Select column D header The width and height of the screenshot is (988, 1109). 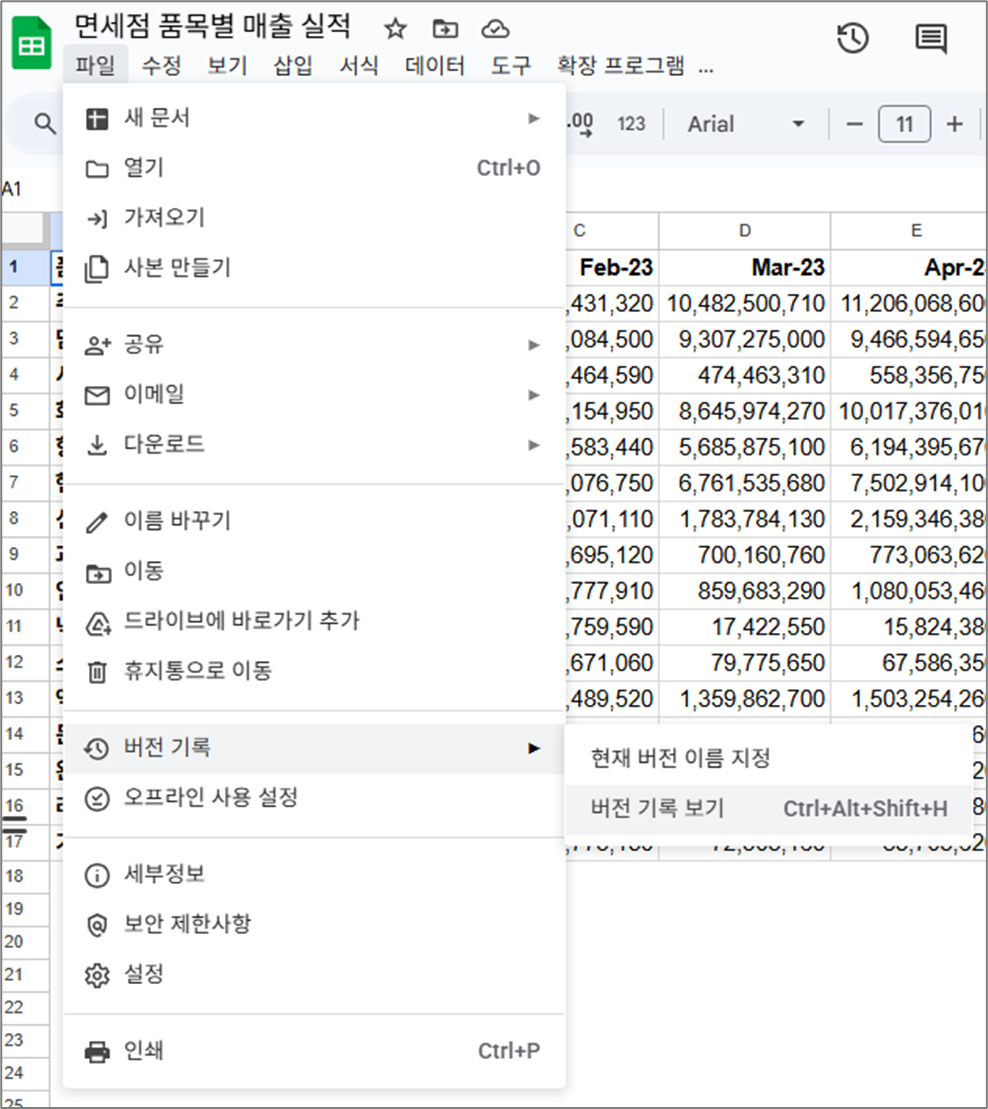[x=745, y=231]
